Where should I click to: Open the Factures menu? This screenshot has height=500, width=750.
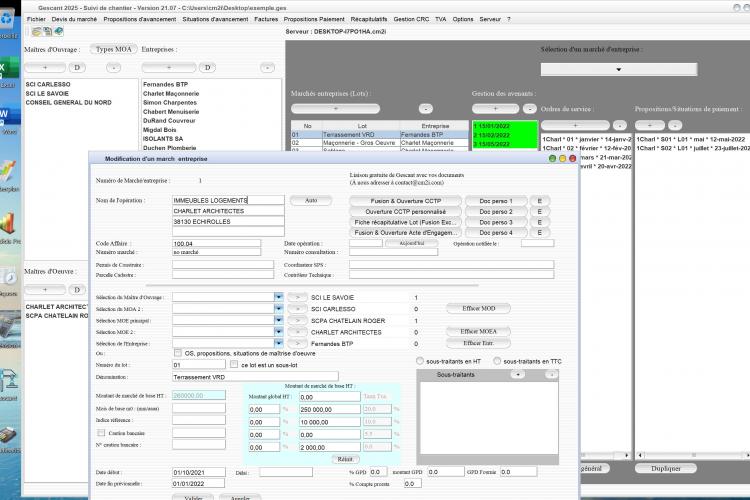(266, 19)
